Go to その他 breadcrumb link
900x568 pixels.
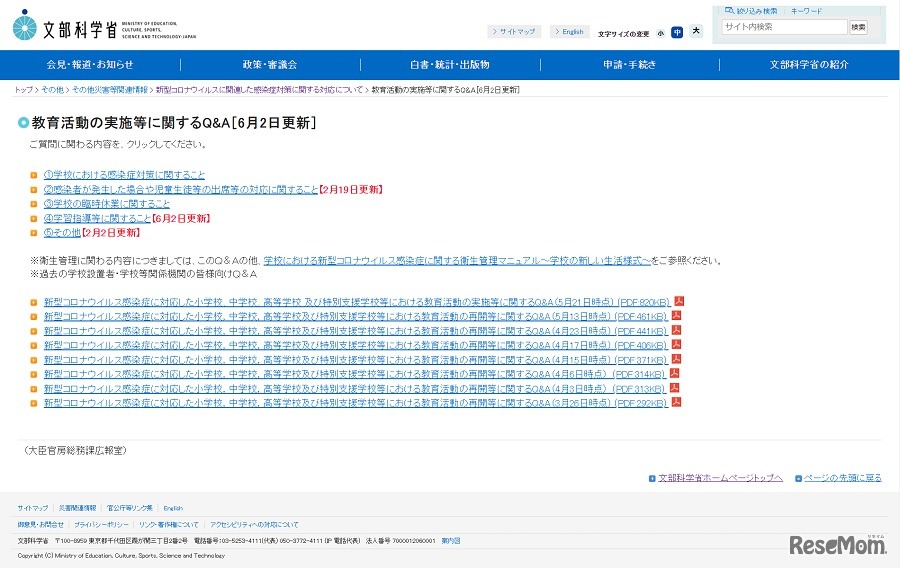click(x=52, y=90)
